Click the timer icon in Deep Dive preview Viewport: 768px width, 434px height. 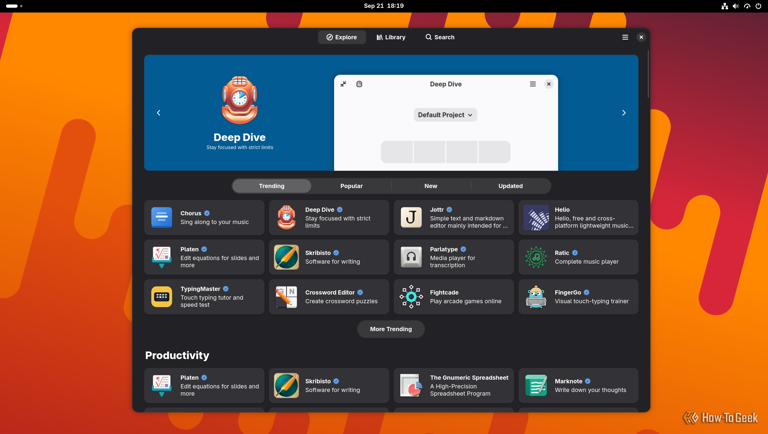coord(359,84)
